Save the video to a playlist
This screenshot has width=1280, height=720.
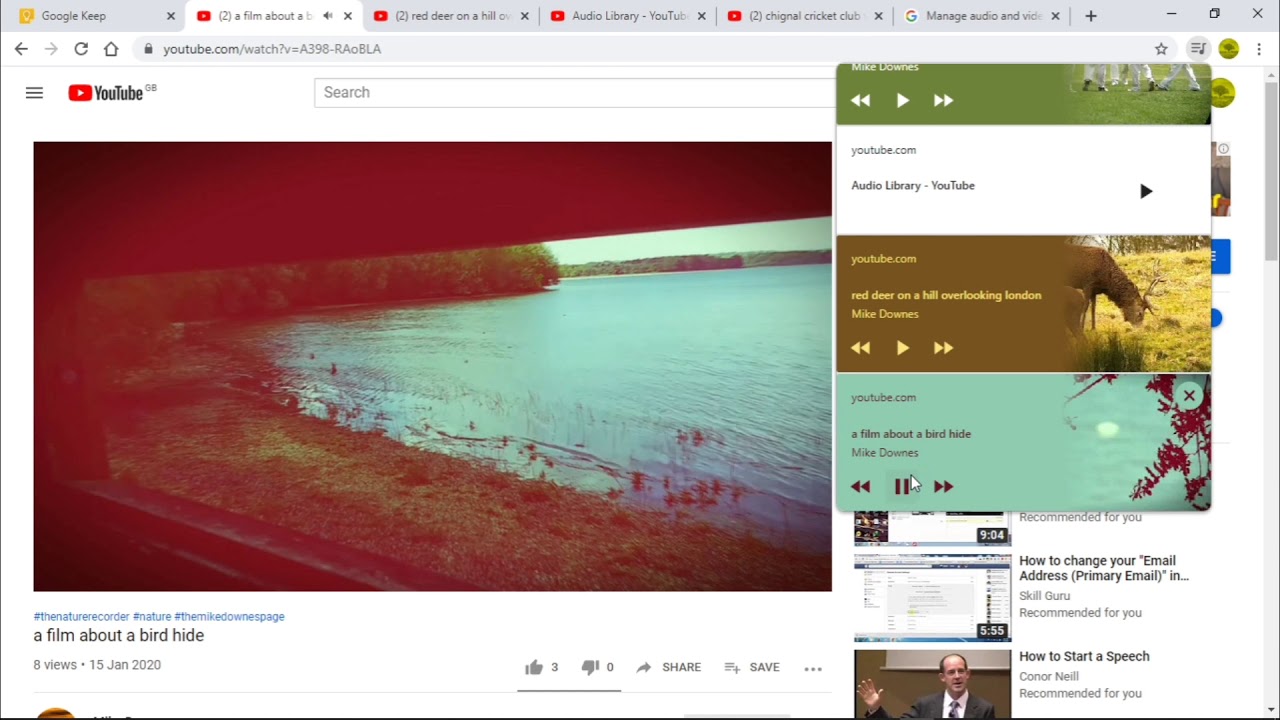pyautogui.click(x=752, y=667)
